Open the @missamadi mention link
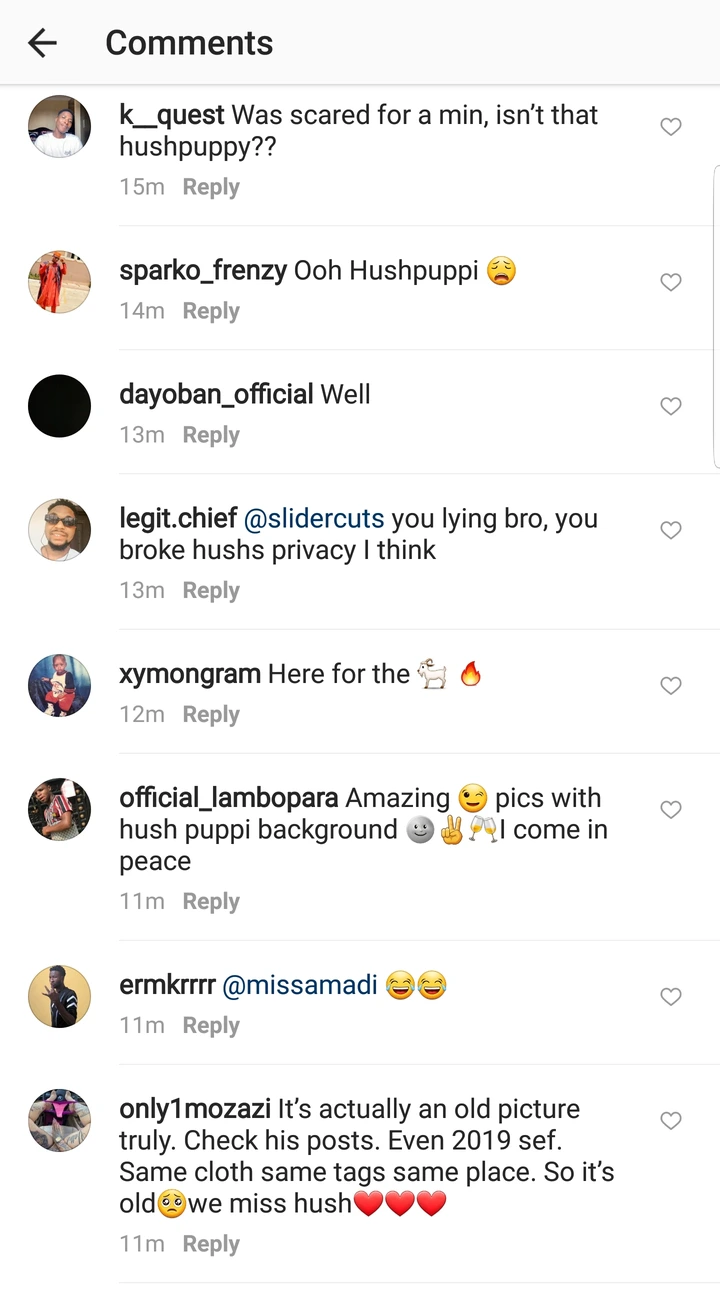This screenshot has height=1294, width=720. [300, 985]
